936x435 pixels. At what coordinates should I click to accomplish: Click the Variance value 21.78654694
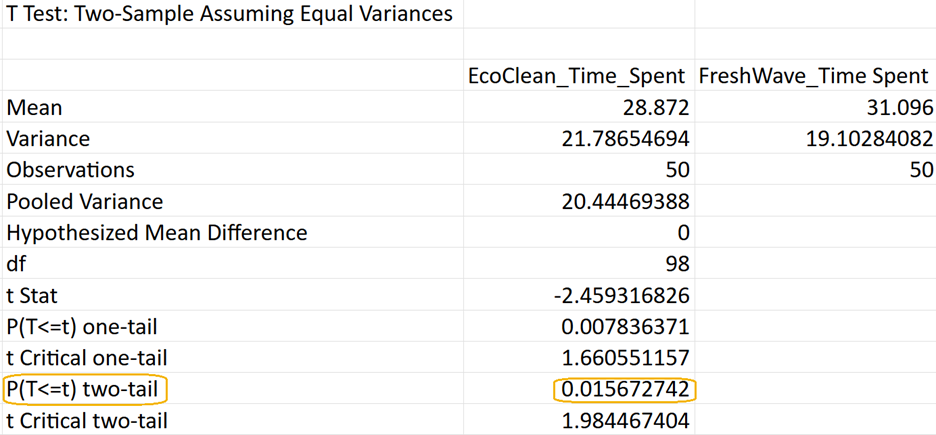625,139
